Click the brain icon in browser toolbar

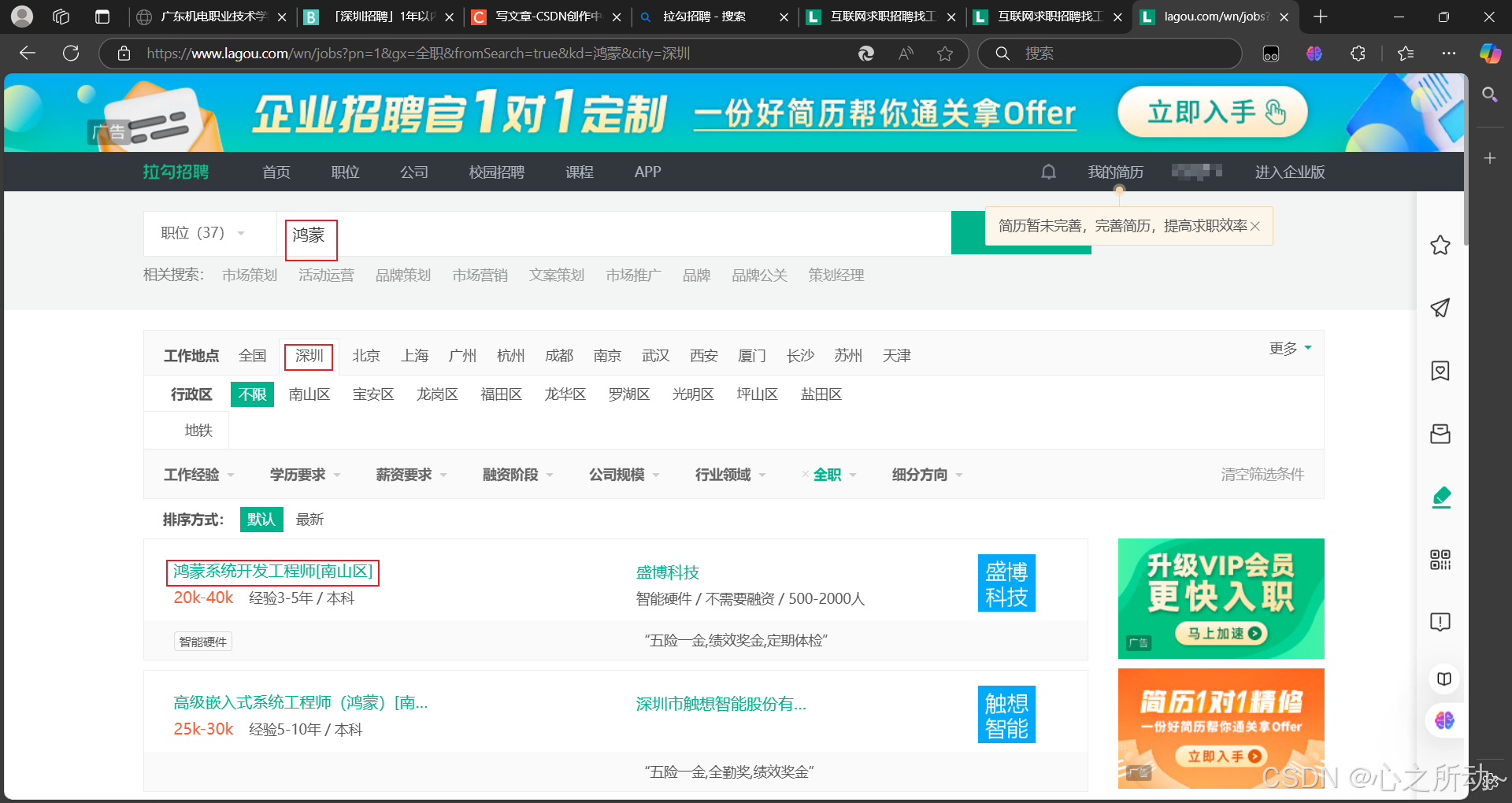pyautogui.click(x=1314, y=53)
